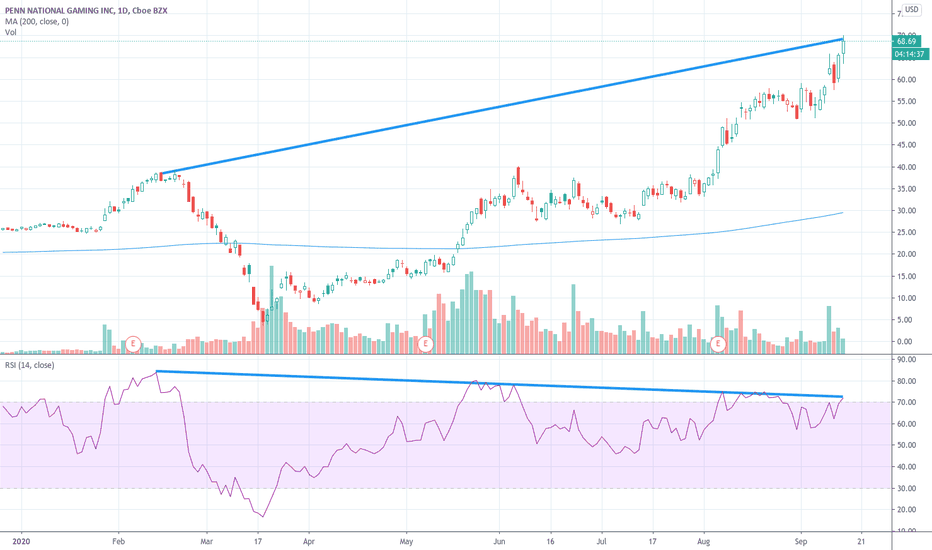
Task: Click the 68.69 current price label
Action: 906,41
